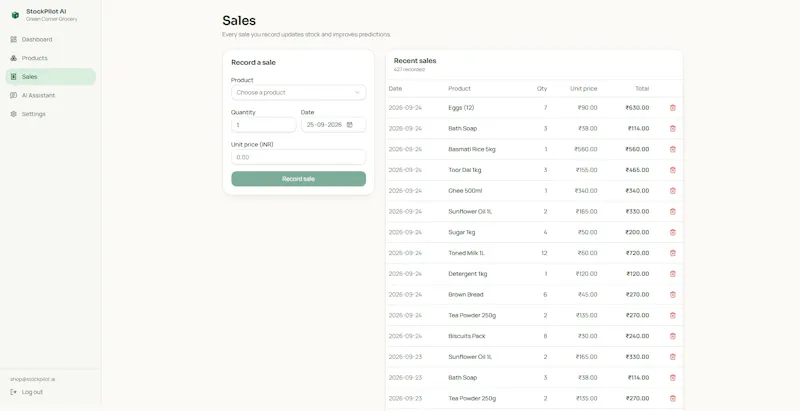The height and width of the screenshot is (411, 800).
Task: Click the Total column header
Action: (x=642, y=89)
